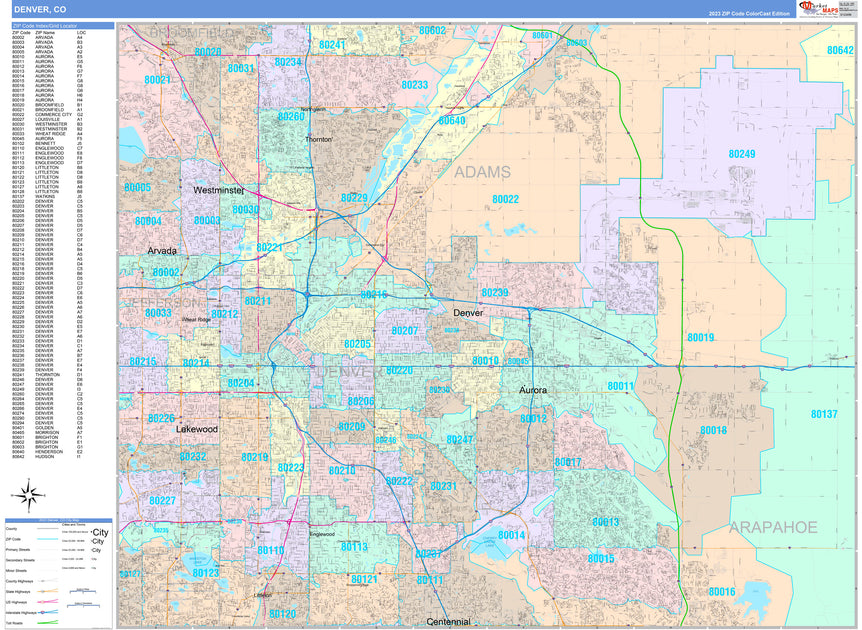The image size is (862, 630).
Task: Click the Lakewood city label on map
Action: [x=196, y=431]
